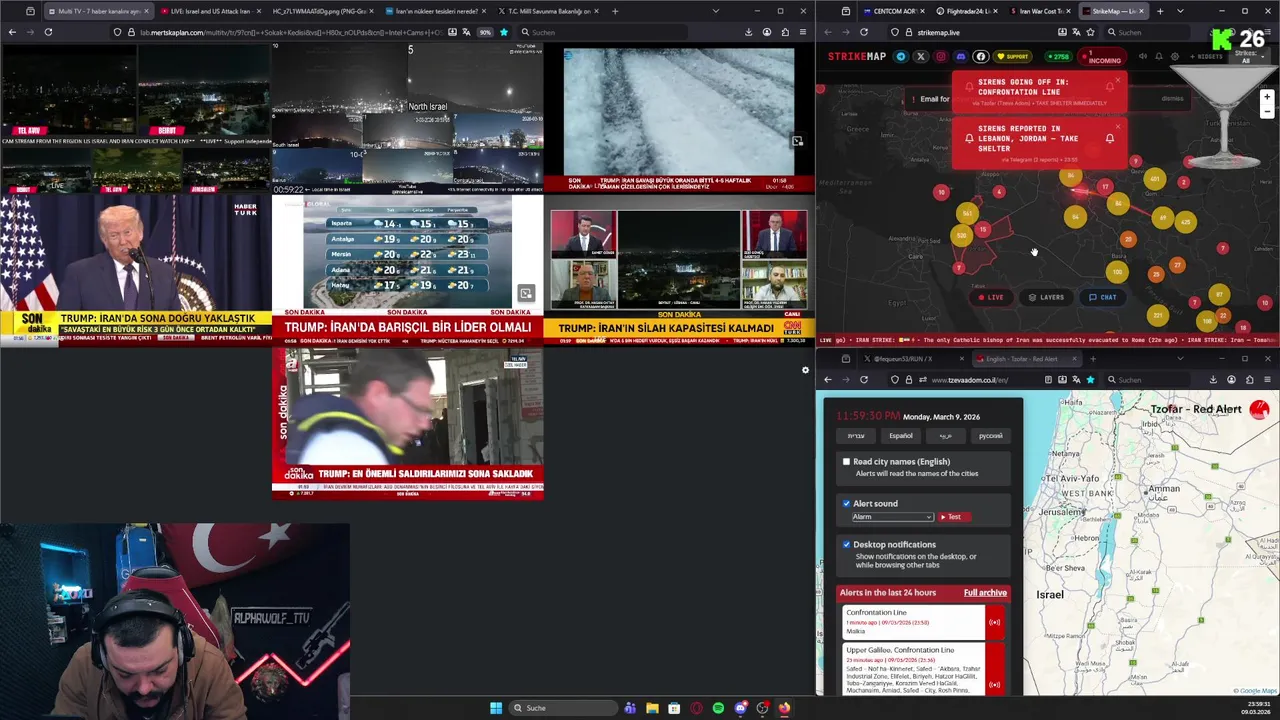Screen dimensions: 1280x720
Task: Switch Tzofar to русский language
Action: point(990,436)
